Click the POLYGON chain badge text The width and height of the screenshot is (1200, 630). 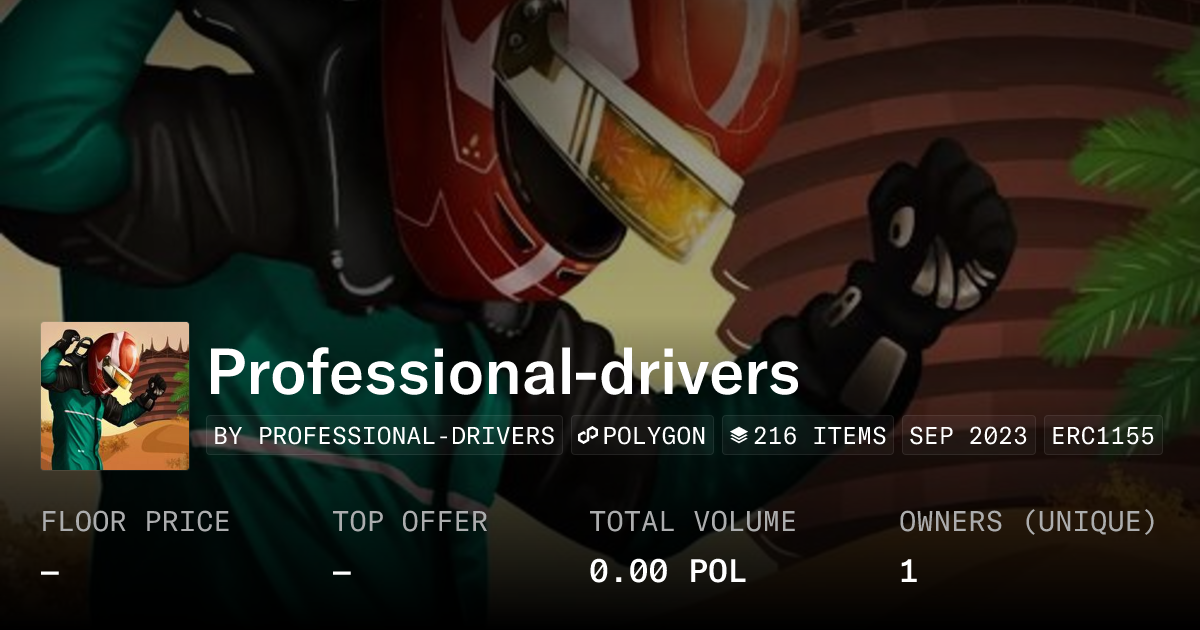(653, 436)
